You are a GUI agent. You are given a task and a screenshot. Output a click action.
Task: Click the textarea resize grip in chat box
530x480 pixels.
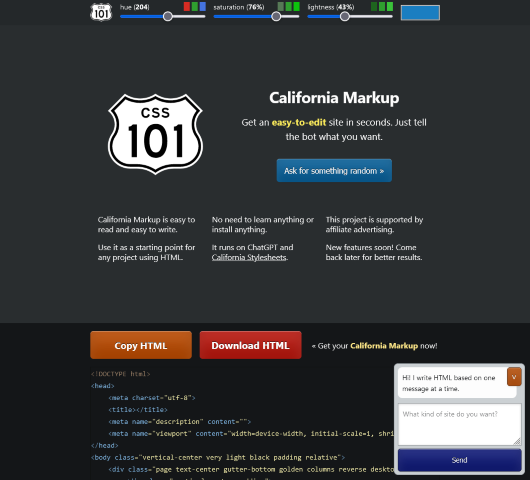click(x=517, y=441)
